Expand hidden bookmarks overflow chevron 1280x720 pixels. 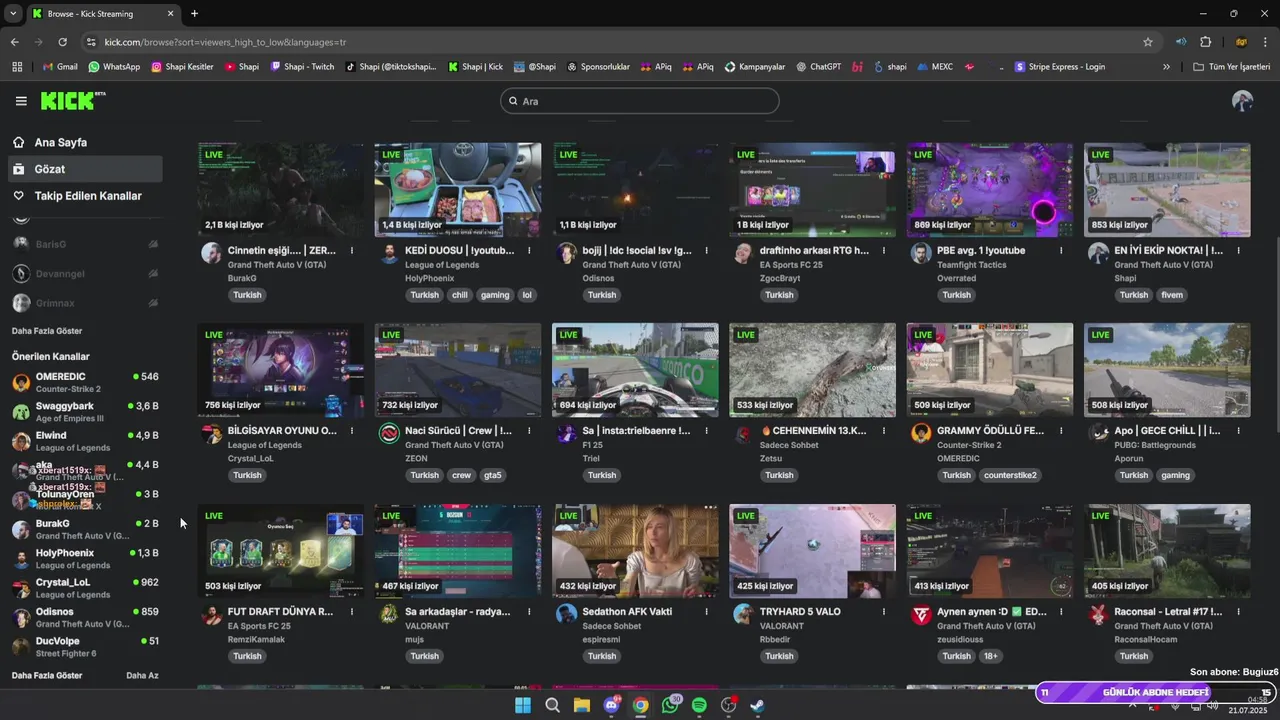point(1166,67)
